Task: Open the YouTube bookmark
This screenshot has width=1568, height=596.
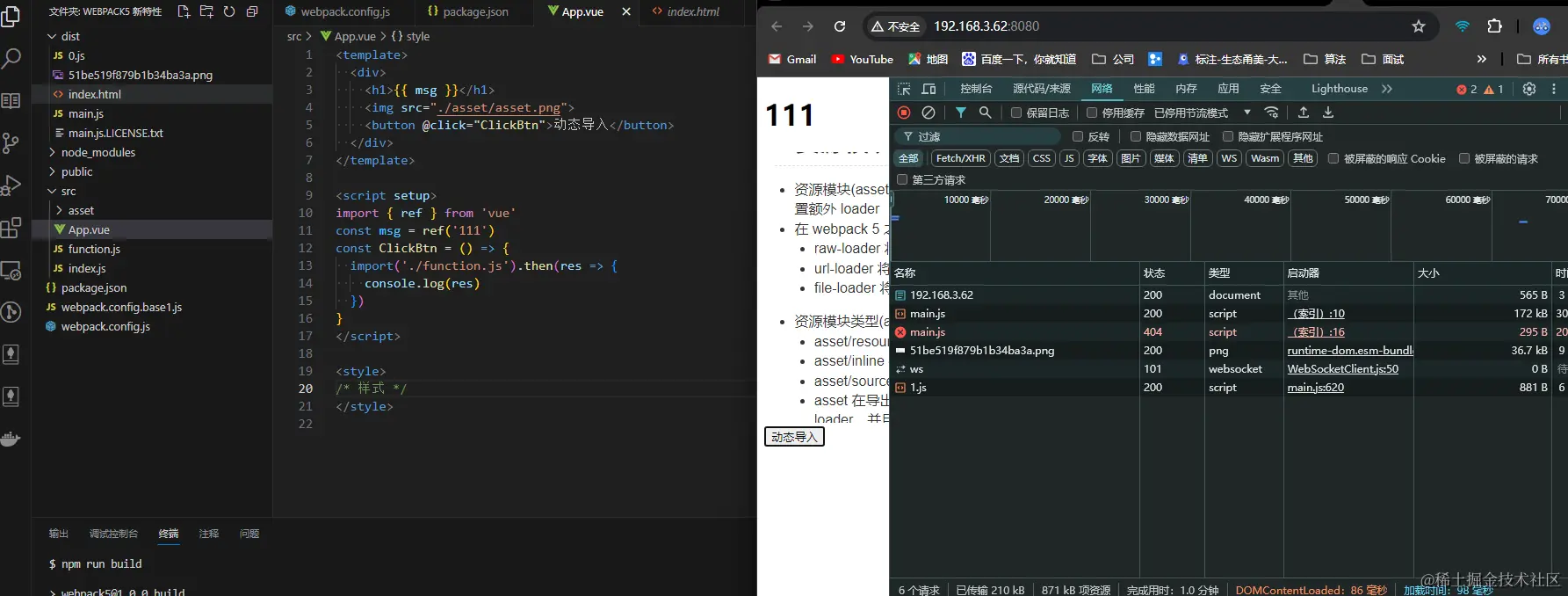Action: pyautogui.click(x=863, y=59)
